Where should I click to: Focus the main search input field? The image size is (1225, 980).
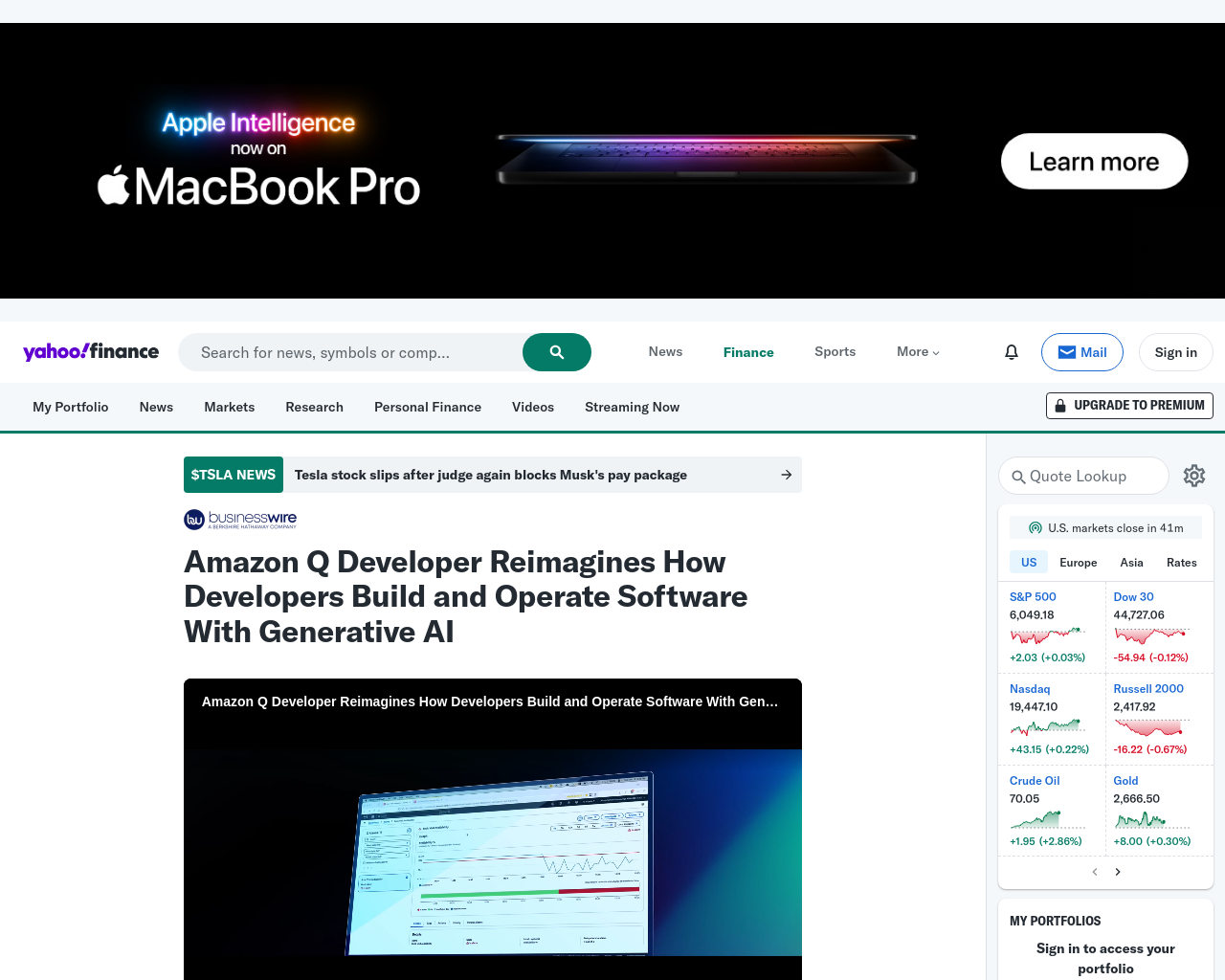pyautogui.click(x=350, y=352)
